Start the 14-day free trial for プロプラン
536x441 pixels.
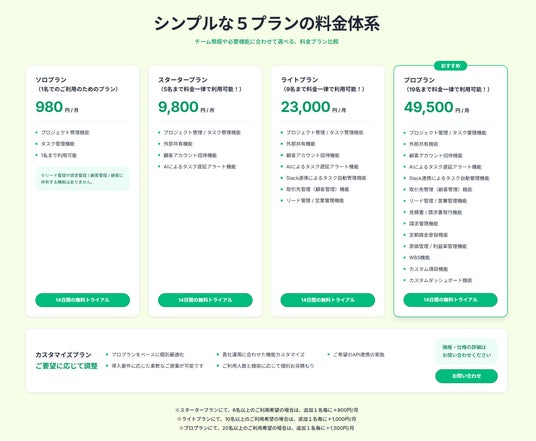[450, 299]
